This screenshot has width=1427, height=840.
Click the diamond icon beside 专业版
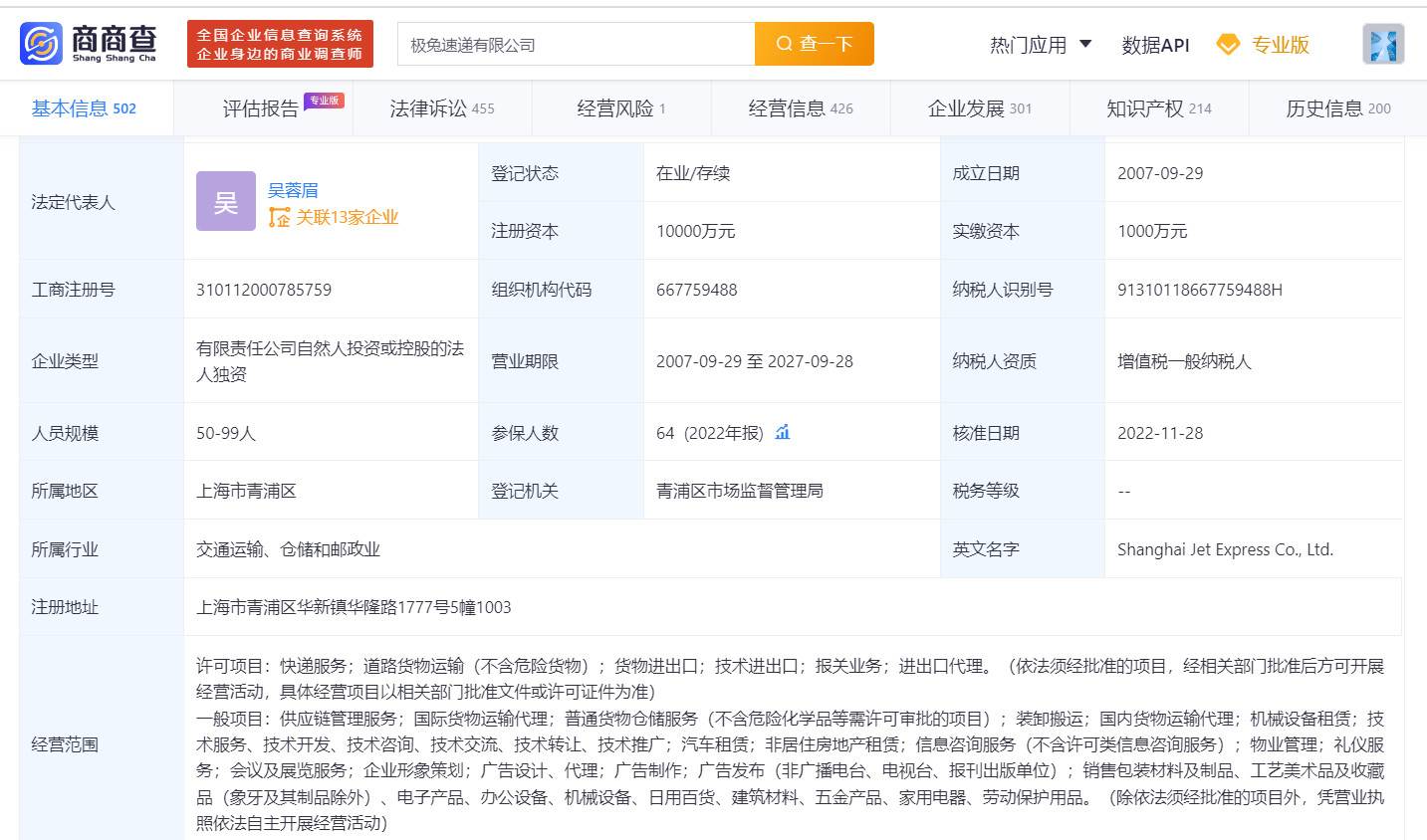[1228, 45]
